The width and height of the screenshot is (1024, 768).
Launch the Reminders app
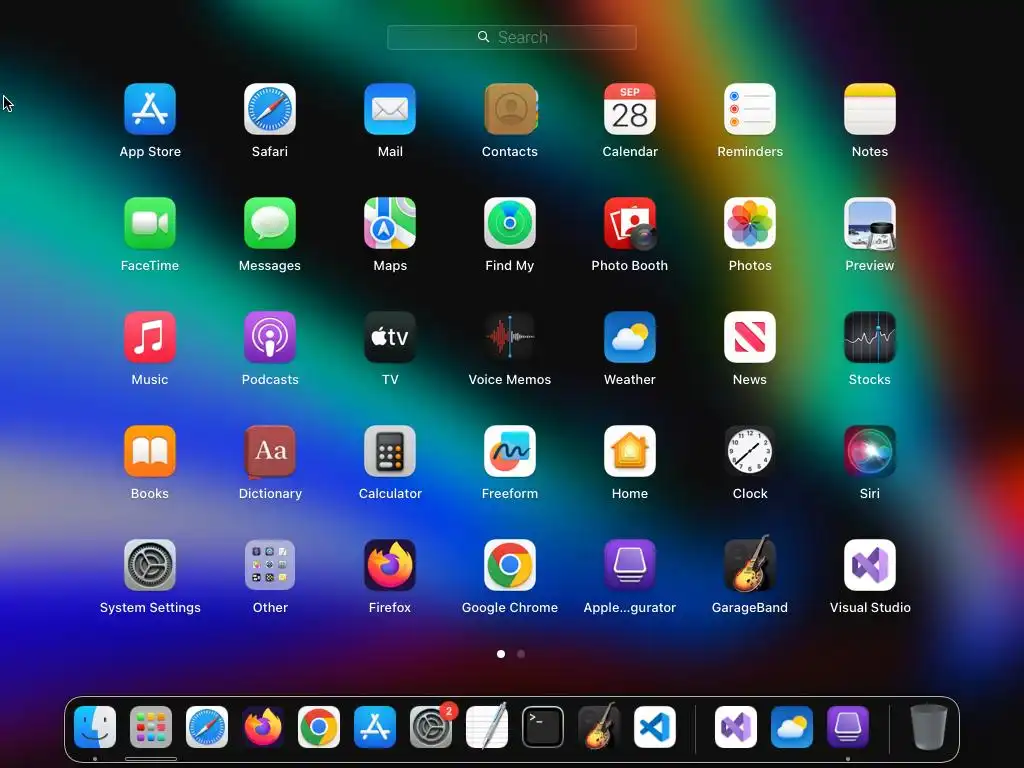pos(750,109)
